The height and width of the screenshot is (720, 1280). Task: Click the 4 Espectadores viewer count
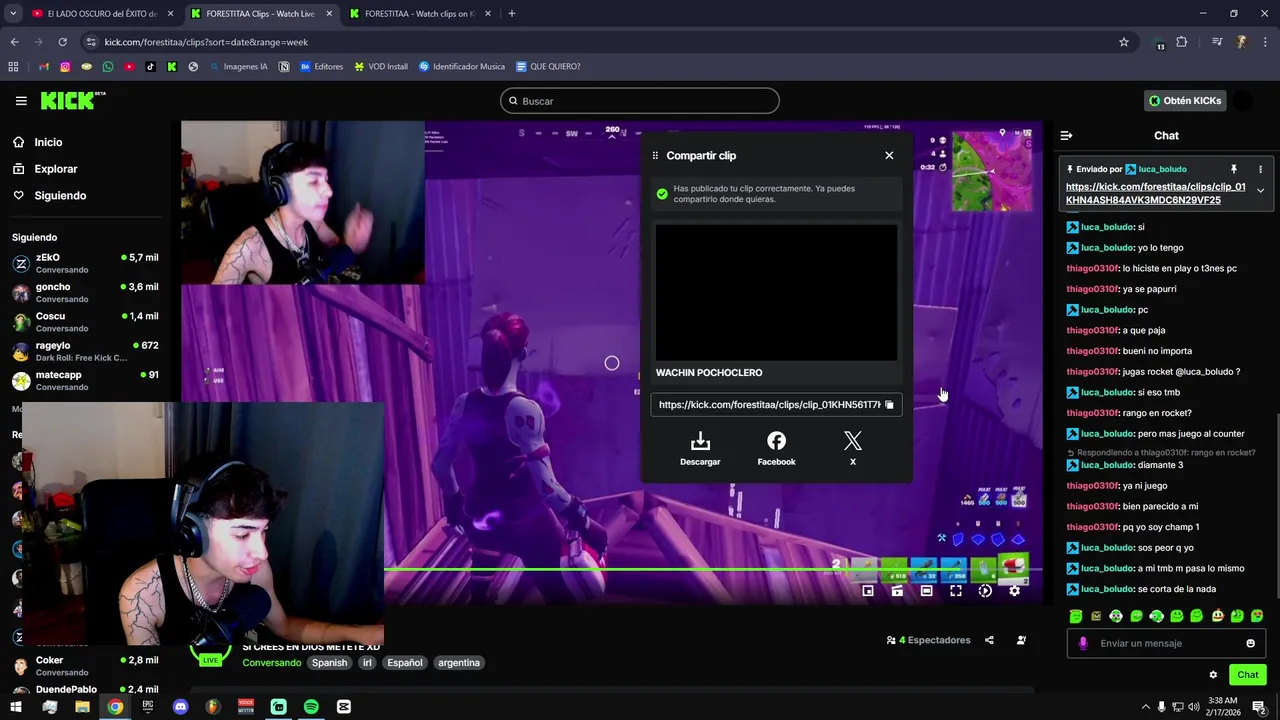(x=928, y=640)
